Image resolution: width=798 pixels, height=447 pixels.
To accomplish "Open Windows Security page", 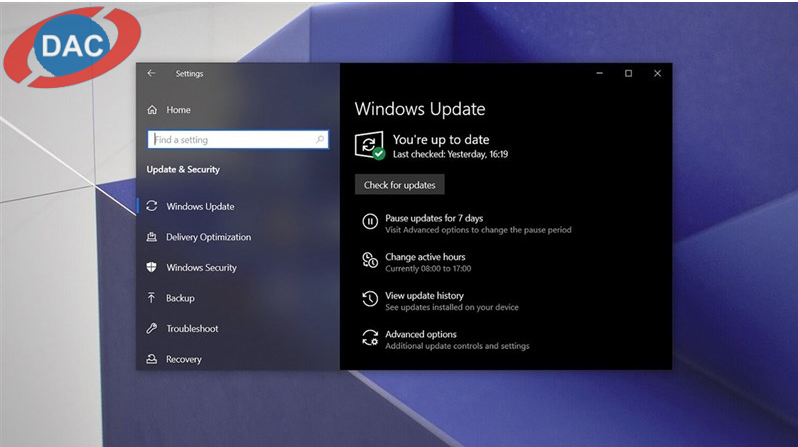I will click(x=202, y=267).
